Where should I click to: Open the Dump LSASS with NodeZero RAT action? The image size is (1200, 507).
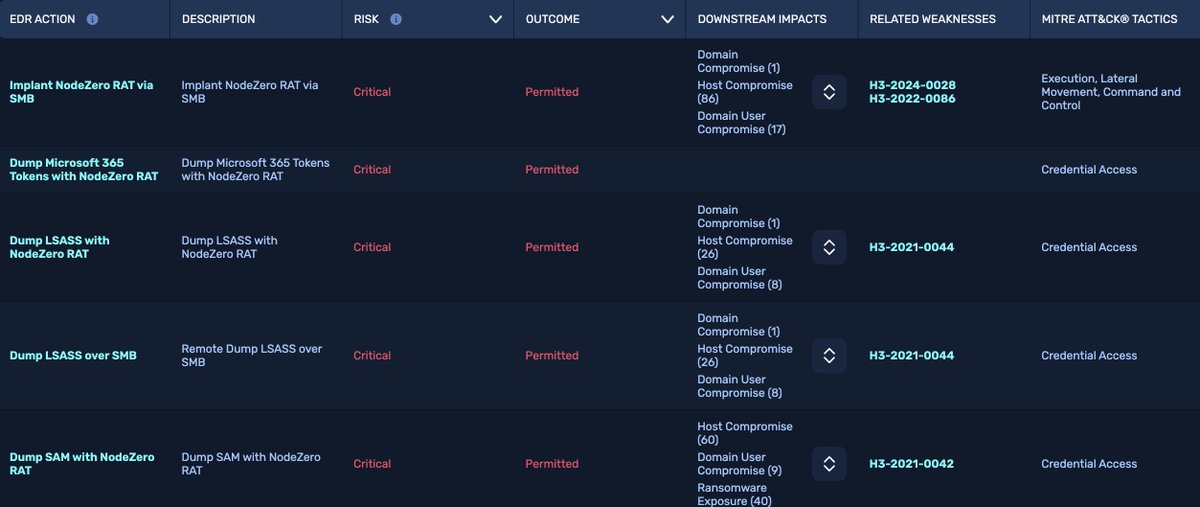click(x=60, y=247)
